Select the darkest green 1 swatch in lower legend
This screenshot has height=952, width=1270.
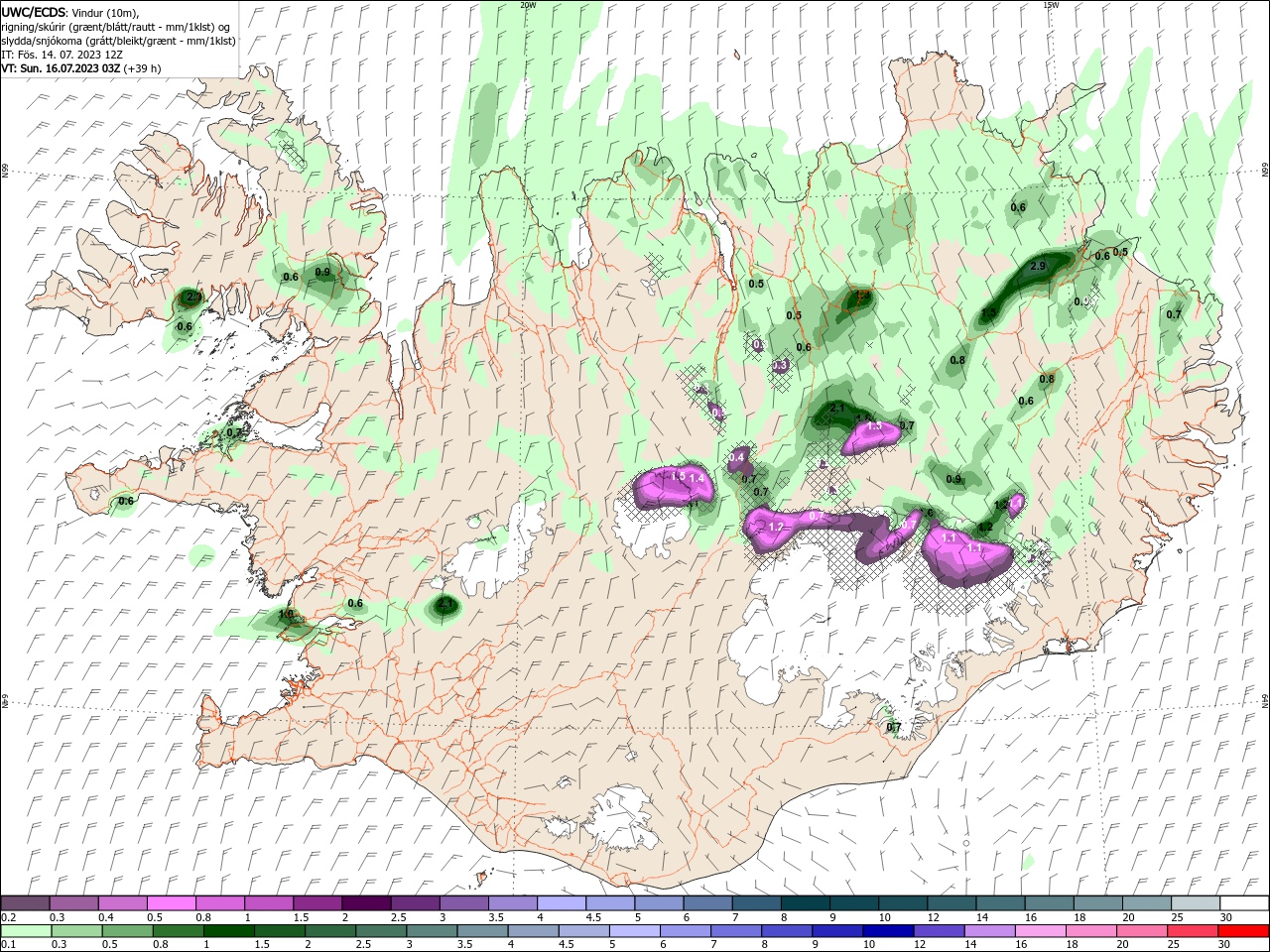pos(228,931)
